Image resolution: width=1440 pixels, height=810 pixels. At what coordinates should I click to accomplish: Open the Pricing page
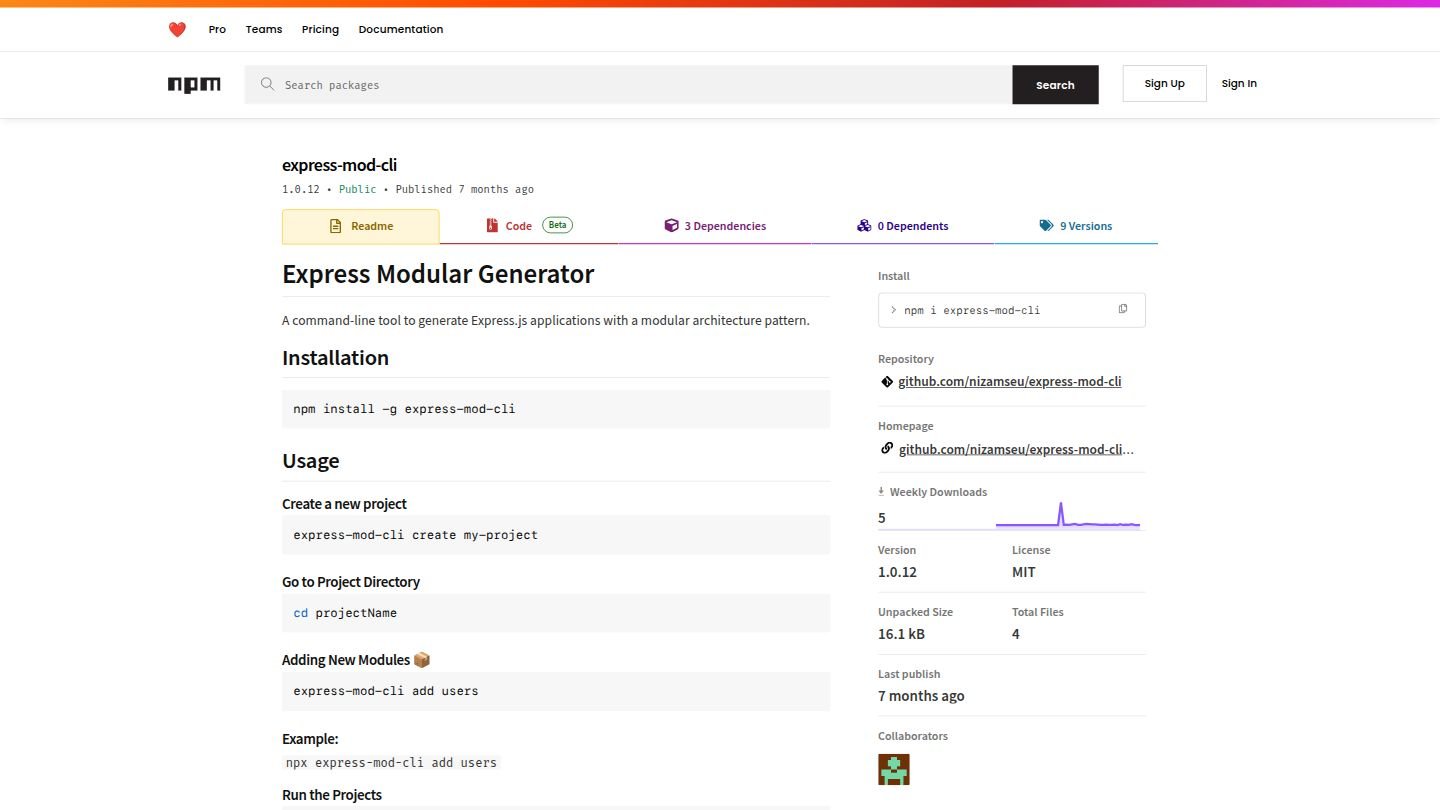tap(320, 29)
